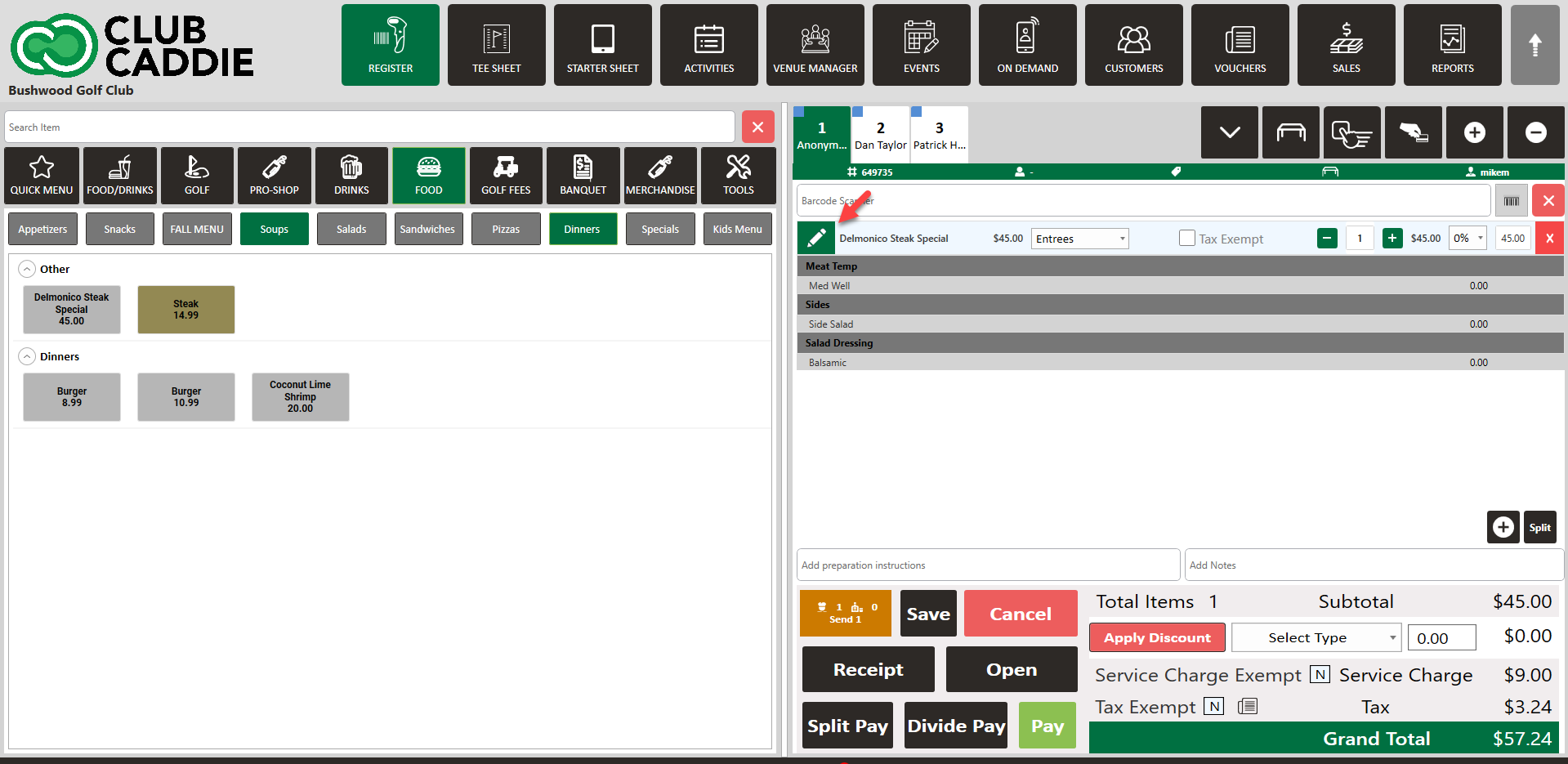Open the Venue Manager module
1568x764 pixels.
pyautogui.click(x=815, y=45)
